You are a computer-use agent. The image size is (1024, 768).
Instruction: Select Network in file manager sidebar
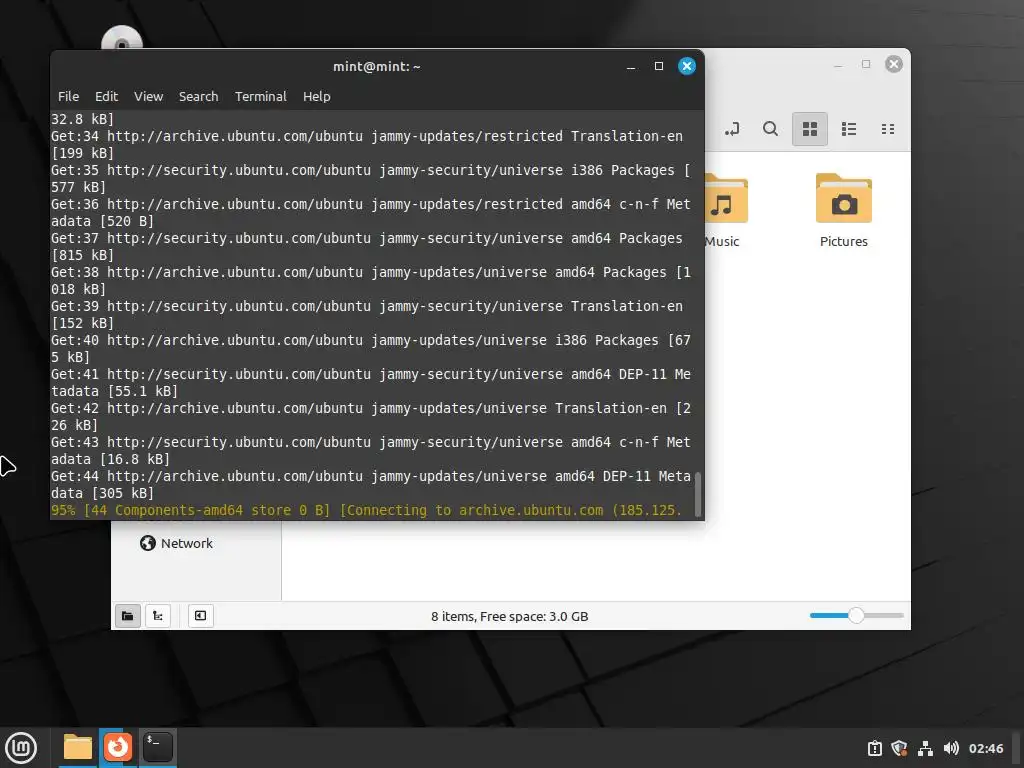click(x=176, y=543)
